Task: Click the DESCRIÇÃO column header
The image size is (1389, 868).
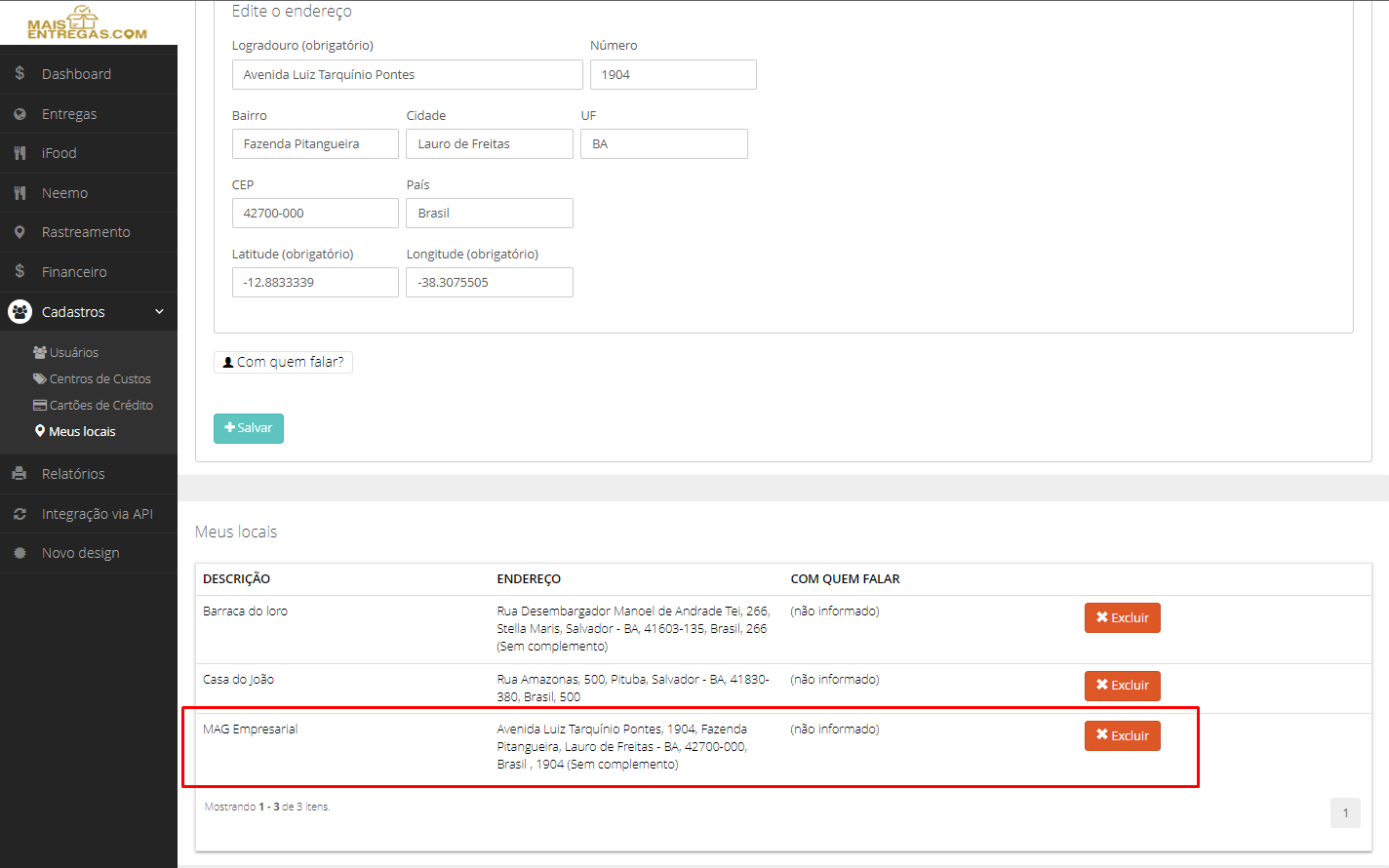Action: [x=236, y=579]
